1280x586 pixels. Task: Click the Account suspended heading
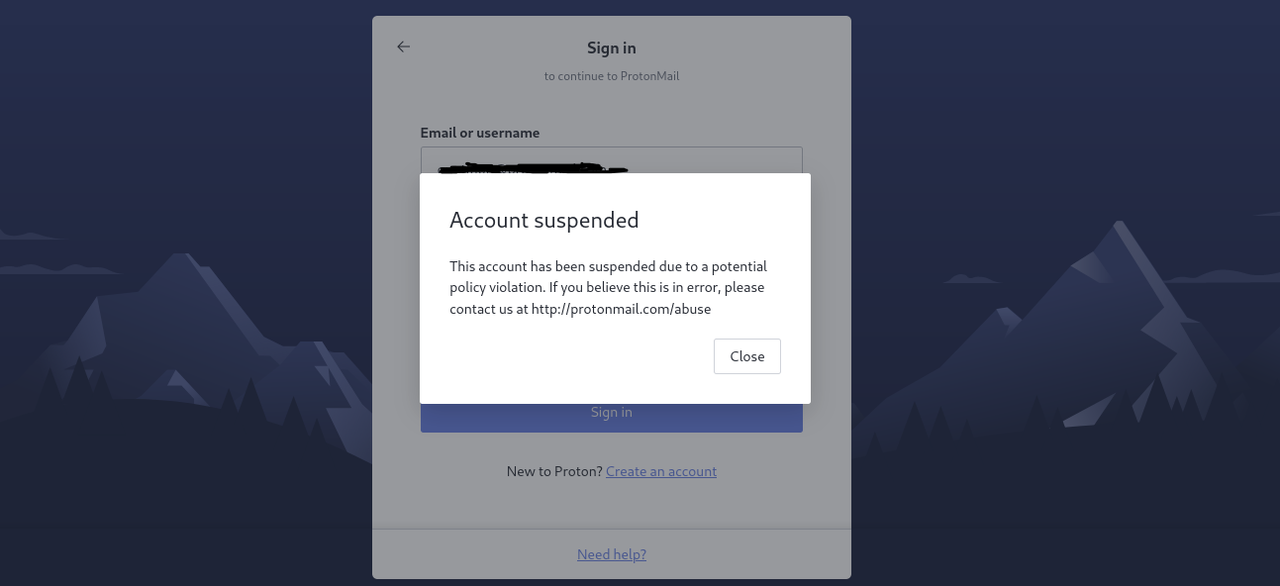click(544, 220)
